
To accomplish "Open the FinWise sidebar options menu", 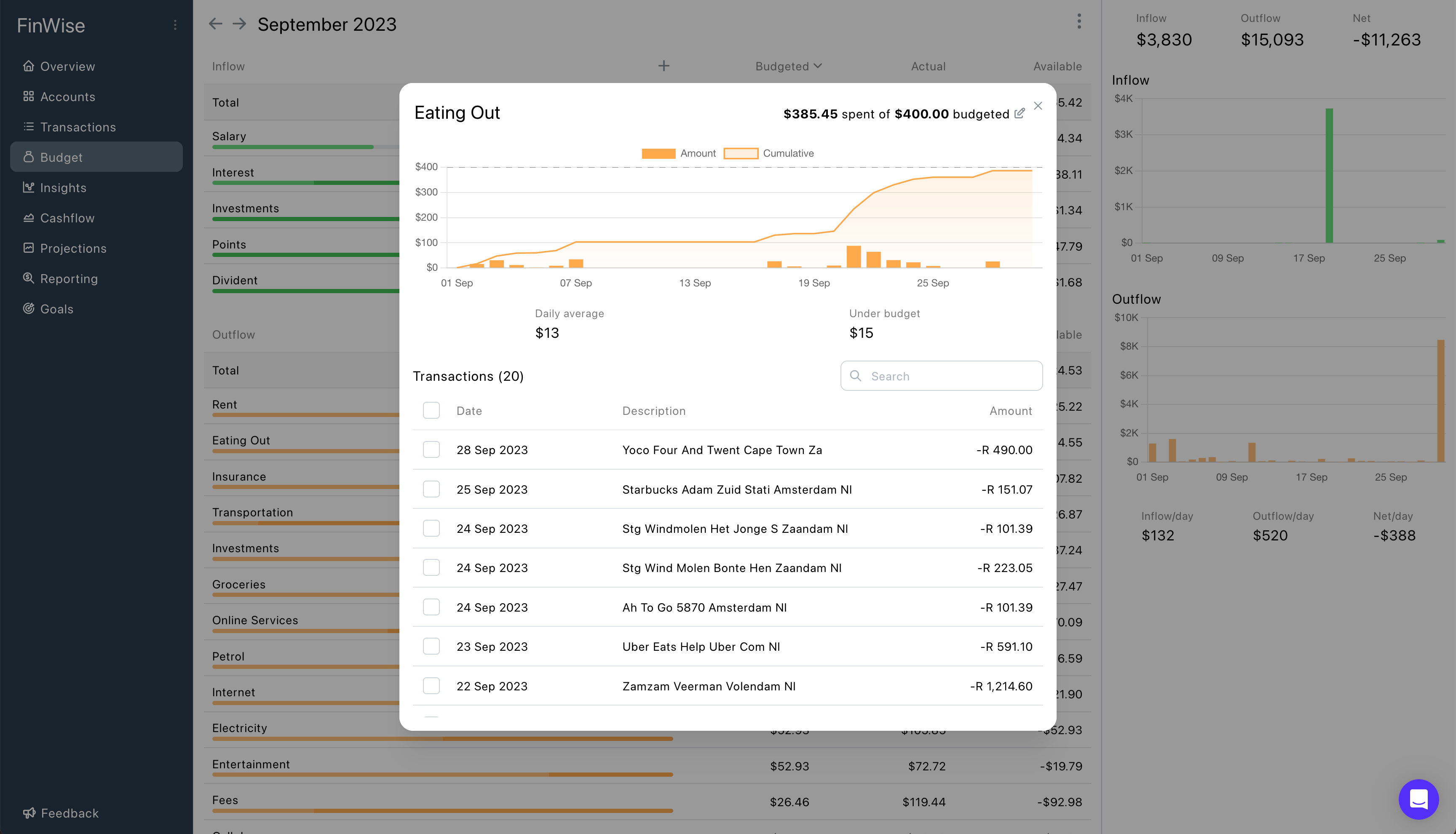I will tap(175, 25).
